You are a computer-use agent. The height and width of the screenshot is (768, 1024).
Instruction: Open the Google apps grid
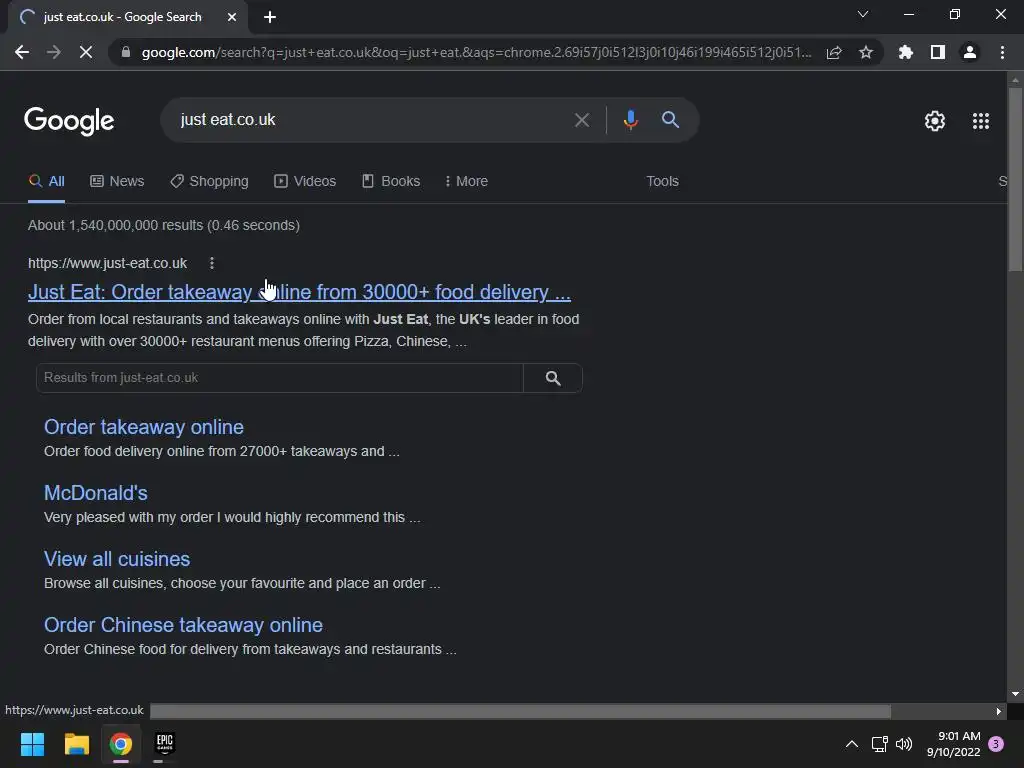(x=981, y=121)
